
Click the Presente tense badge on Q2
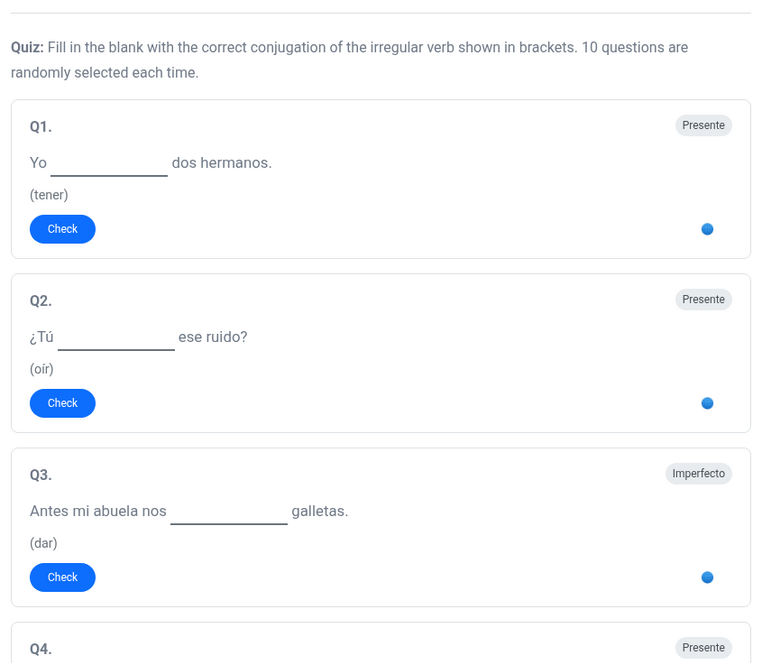coord(703,299)
